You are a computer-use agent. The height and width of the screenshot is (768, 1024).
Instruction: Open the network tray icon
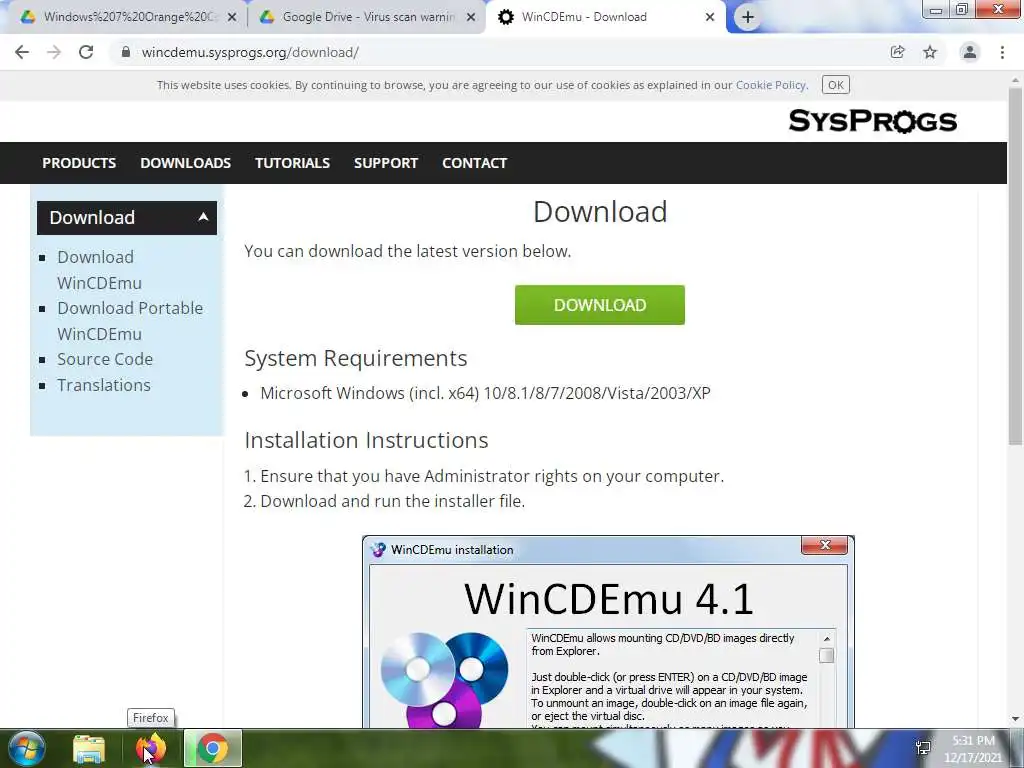coord(923,748)
